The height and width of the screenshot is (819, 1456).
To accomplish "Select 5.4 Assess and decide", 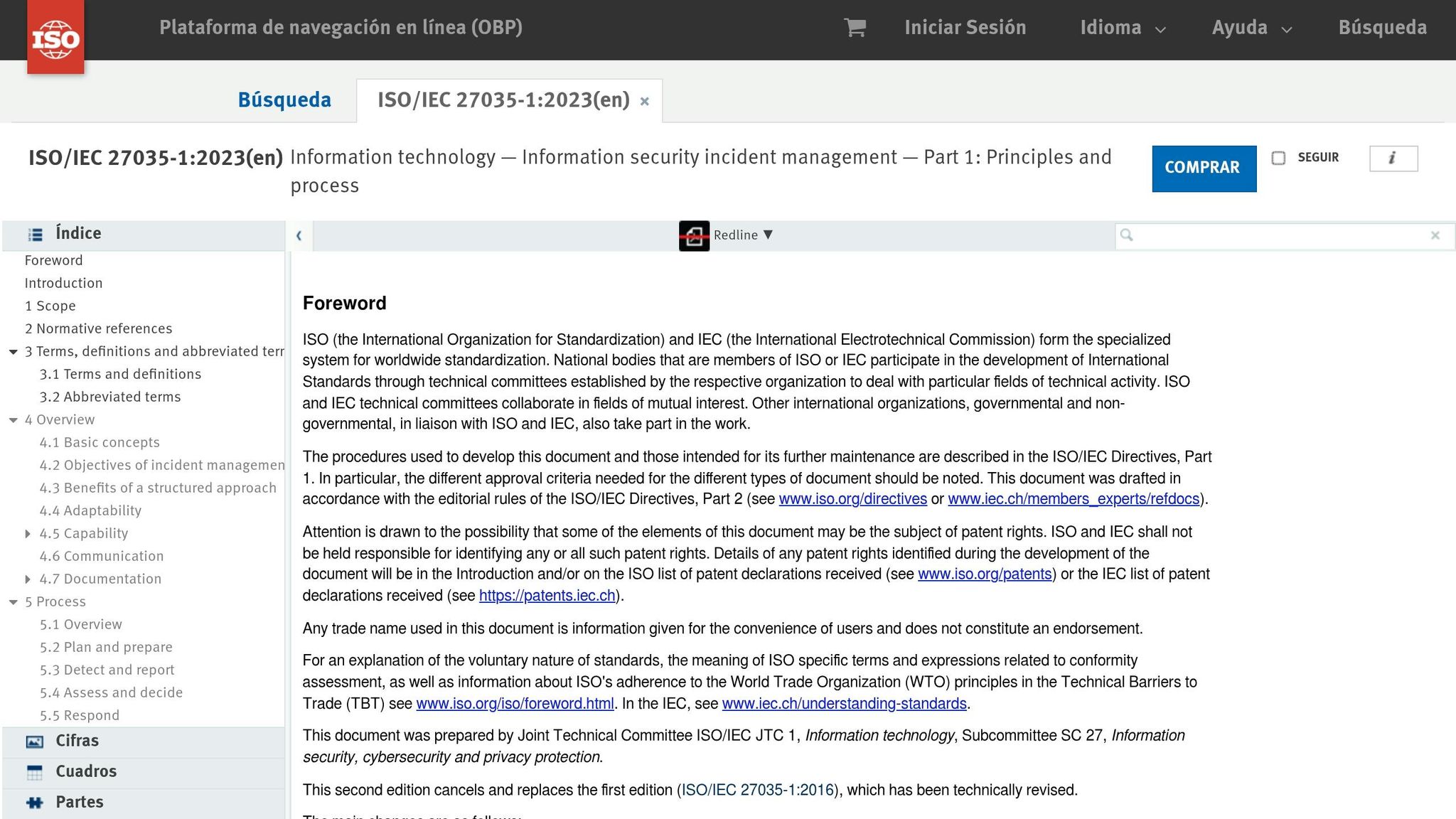I will coord(111,693).
